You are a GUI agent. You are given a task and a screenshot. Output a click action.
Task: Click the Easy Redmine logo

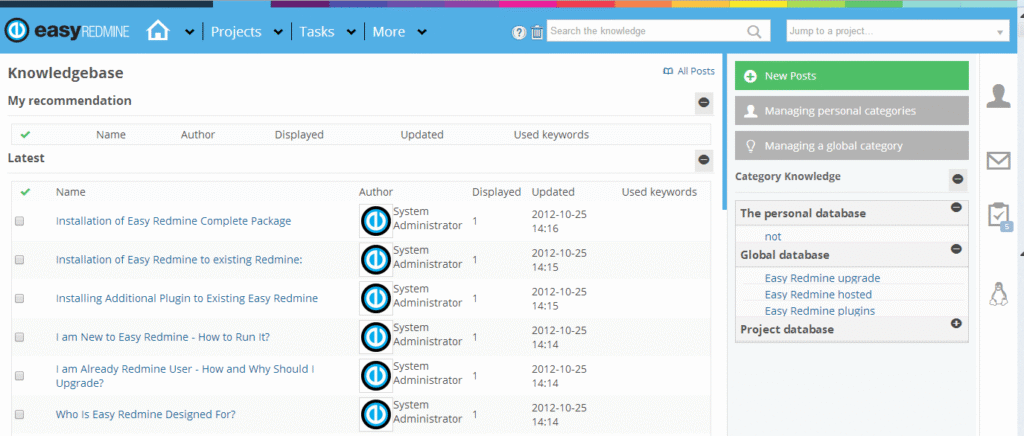[67, 32]
